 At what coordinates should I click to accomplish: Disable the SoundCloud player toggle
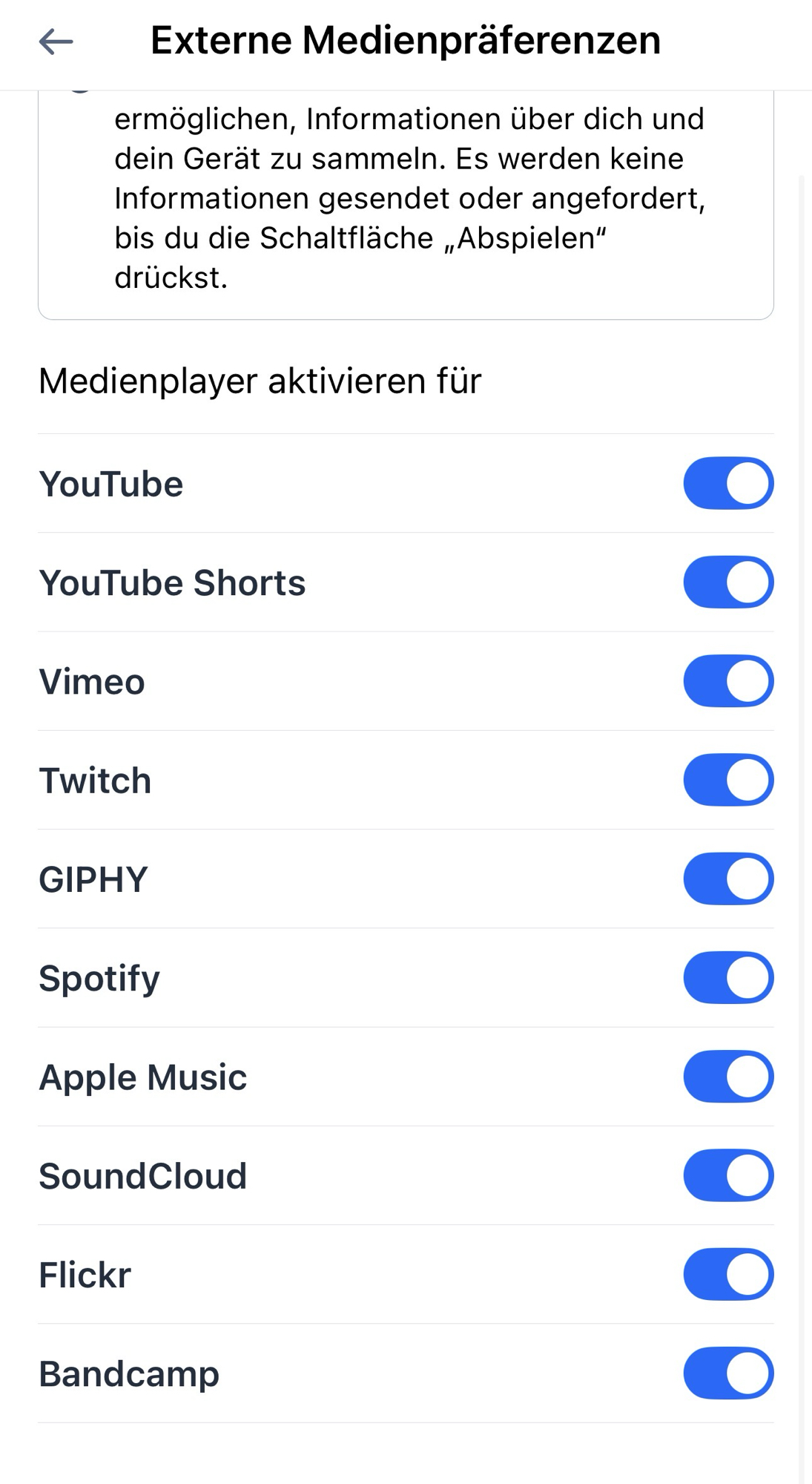pos(728,1176)
